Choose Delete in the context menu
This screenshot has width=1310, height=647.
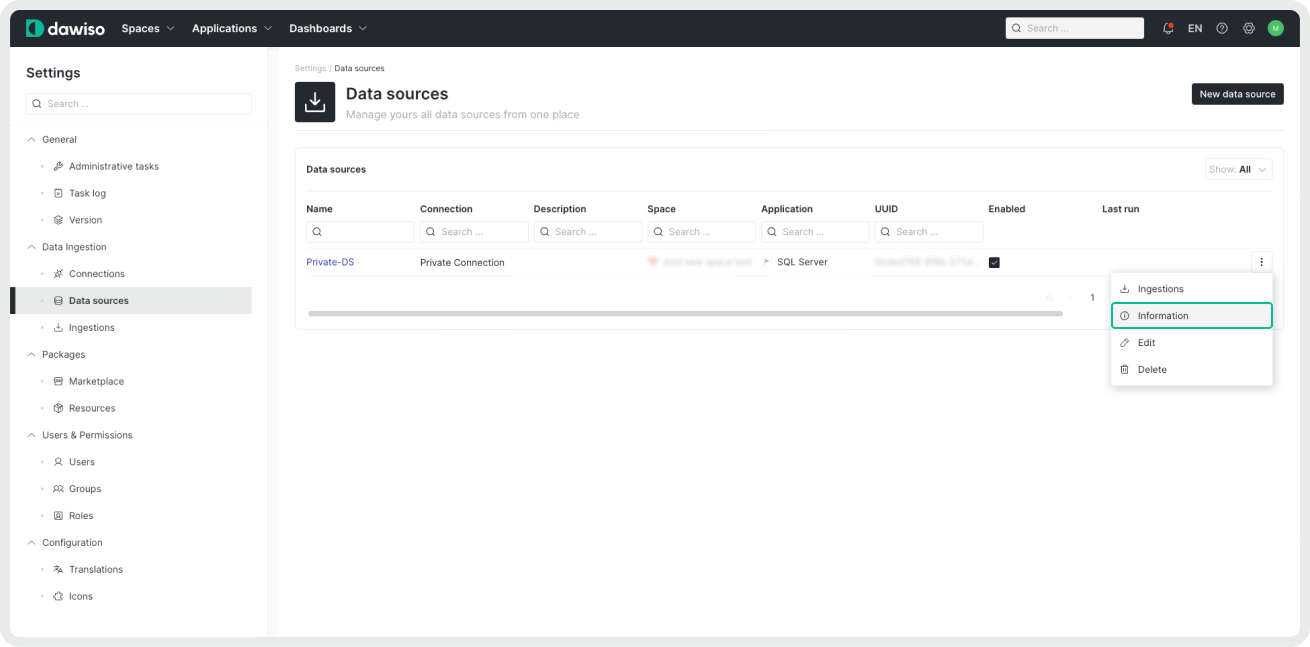coord(1152,369)
